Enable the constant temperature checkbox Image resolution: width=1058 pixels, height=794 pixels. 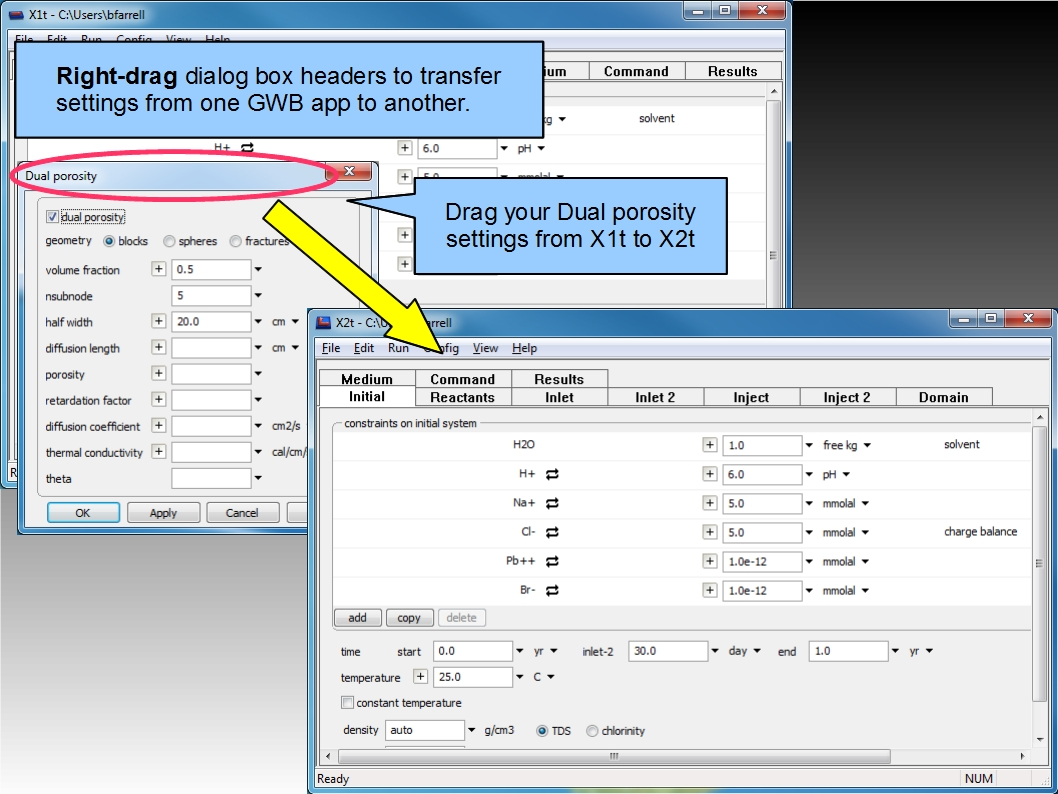coord(347,702)
